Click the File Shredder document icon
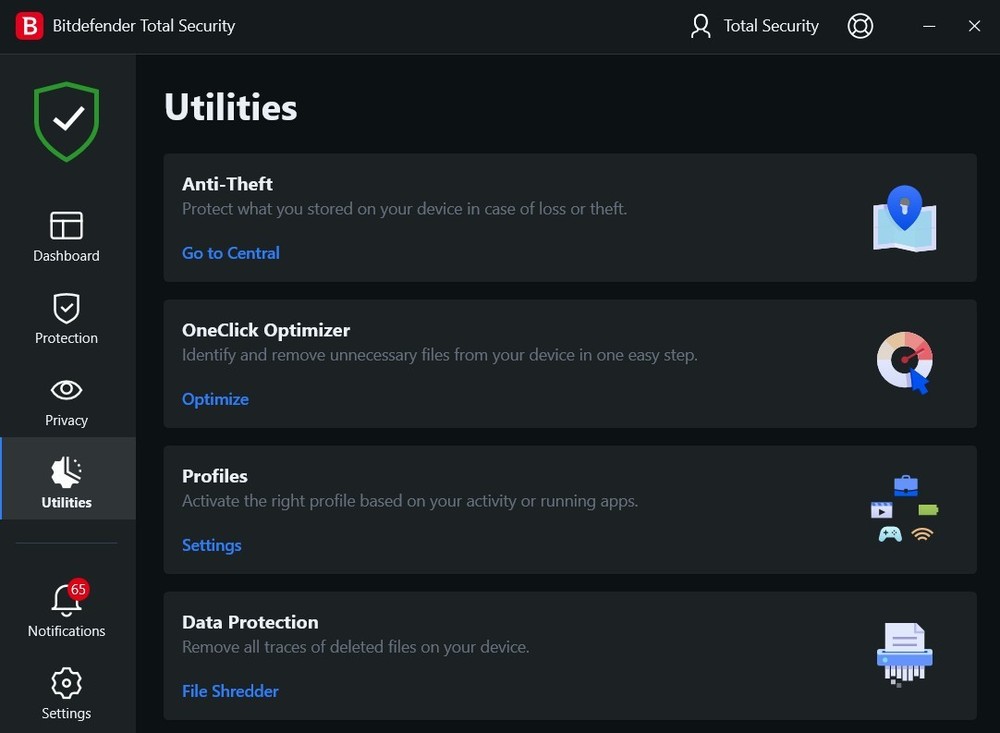Image resolution: width=1000 pixels, height=733 pixels. (x=903, y=655)
